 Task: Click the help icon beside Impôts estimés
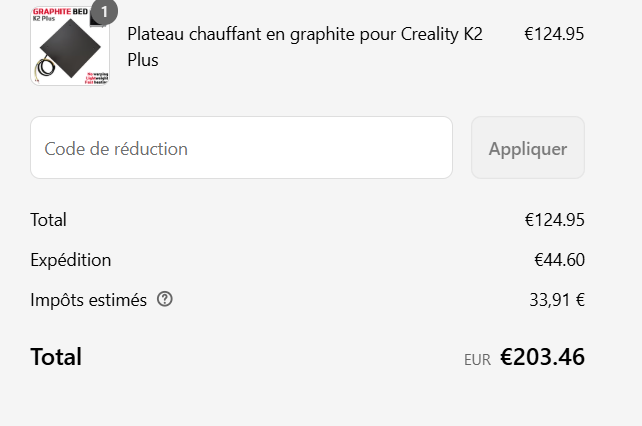[x=165, y=299]
